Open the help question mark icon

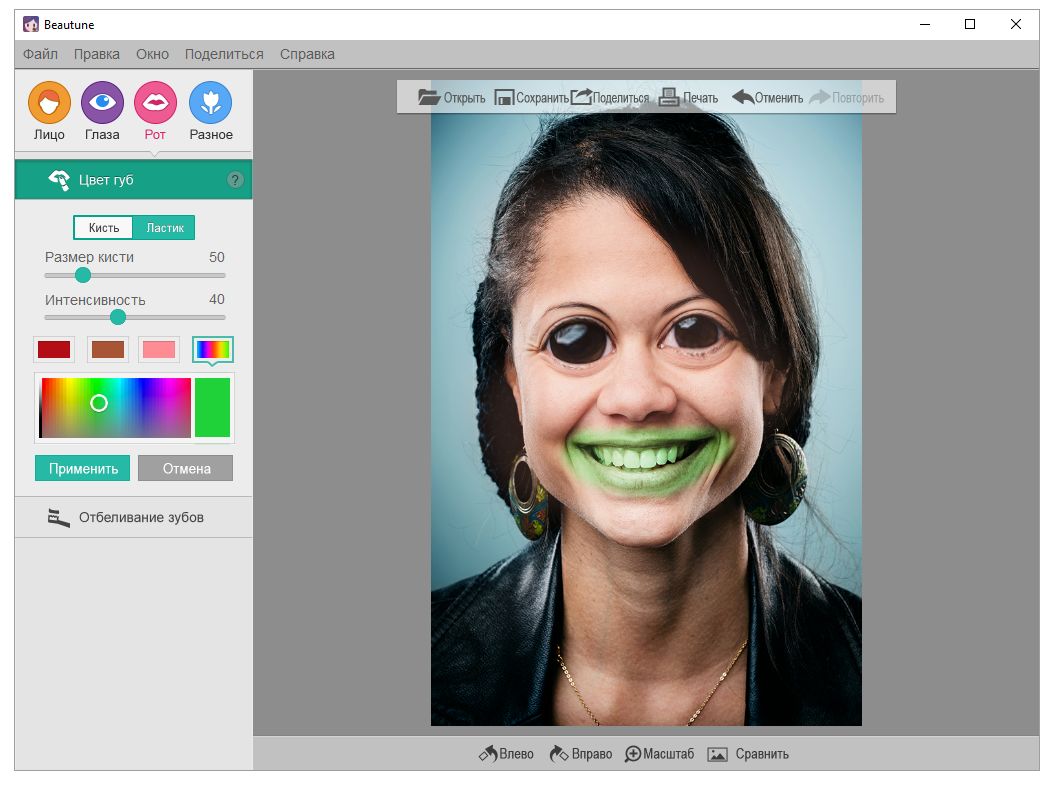point(235,180)
